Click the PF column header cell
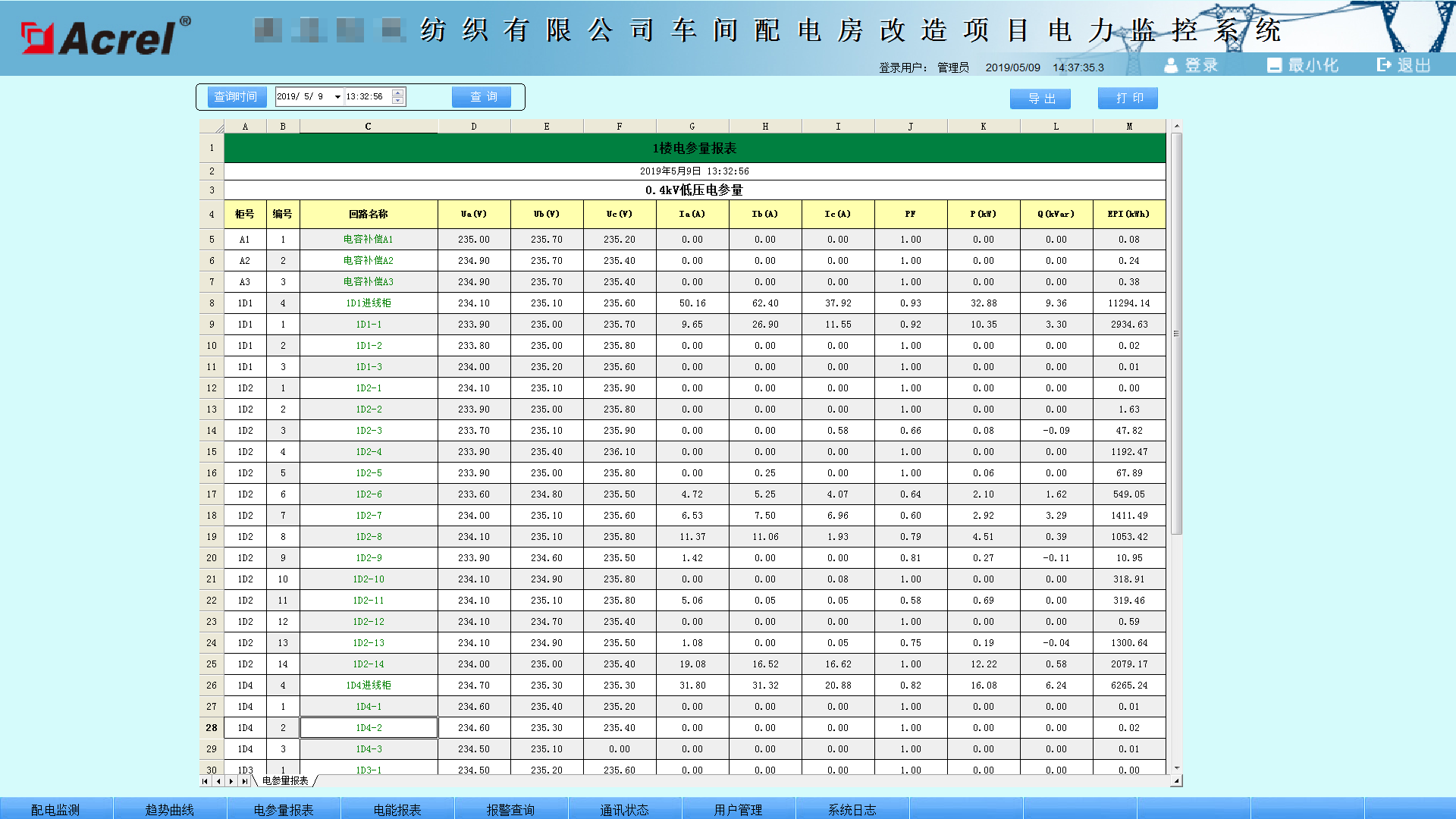The height and width of the screenshot is (819, 1456). (911, 215)
